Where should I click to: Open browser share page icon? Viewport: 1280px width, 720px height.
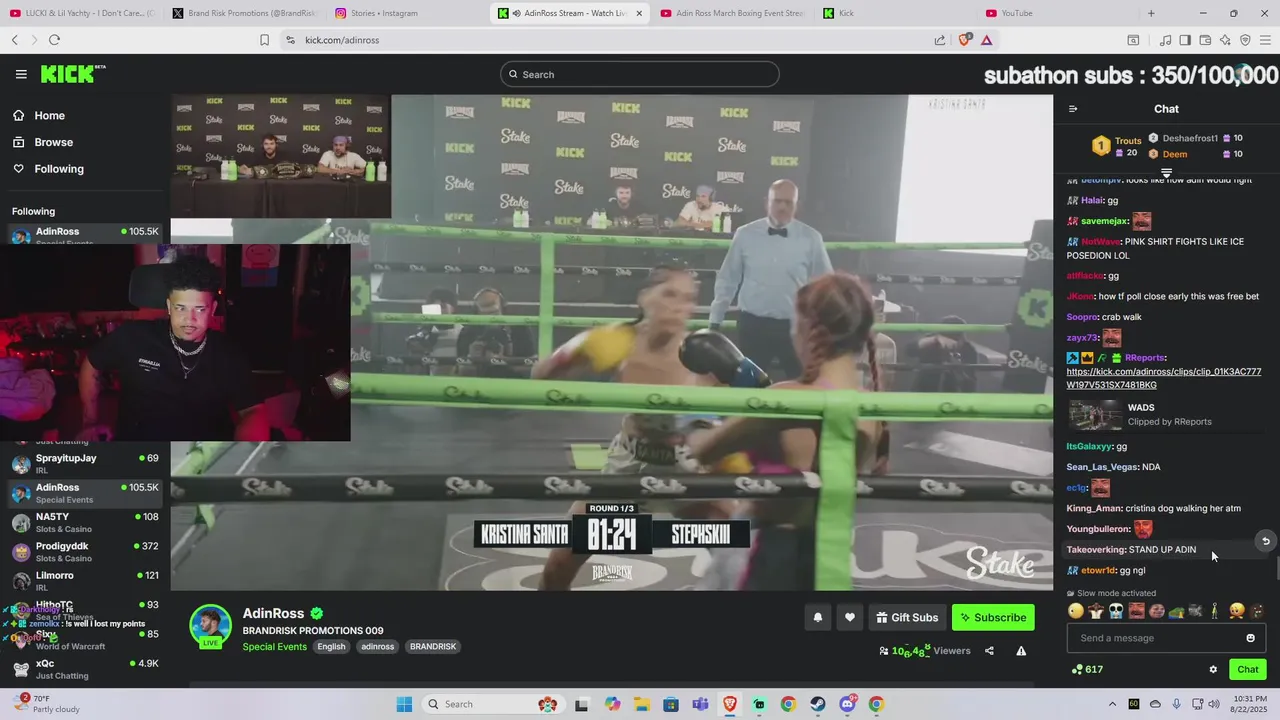[x=940, y=40]
